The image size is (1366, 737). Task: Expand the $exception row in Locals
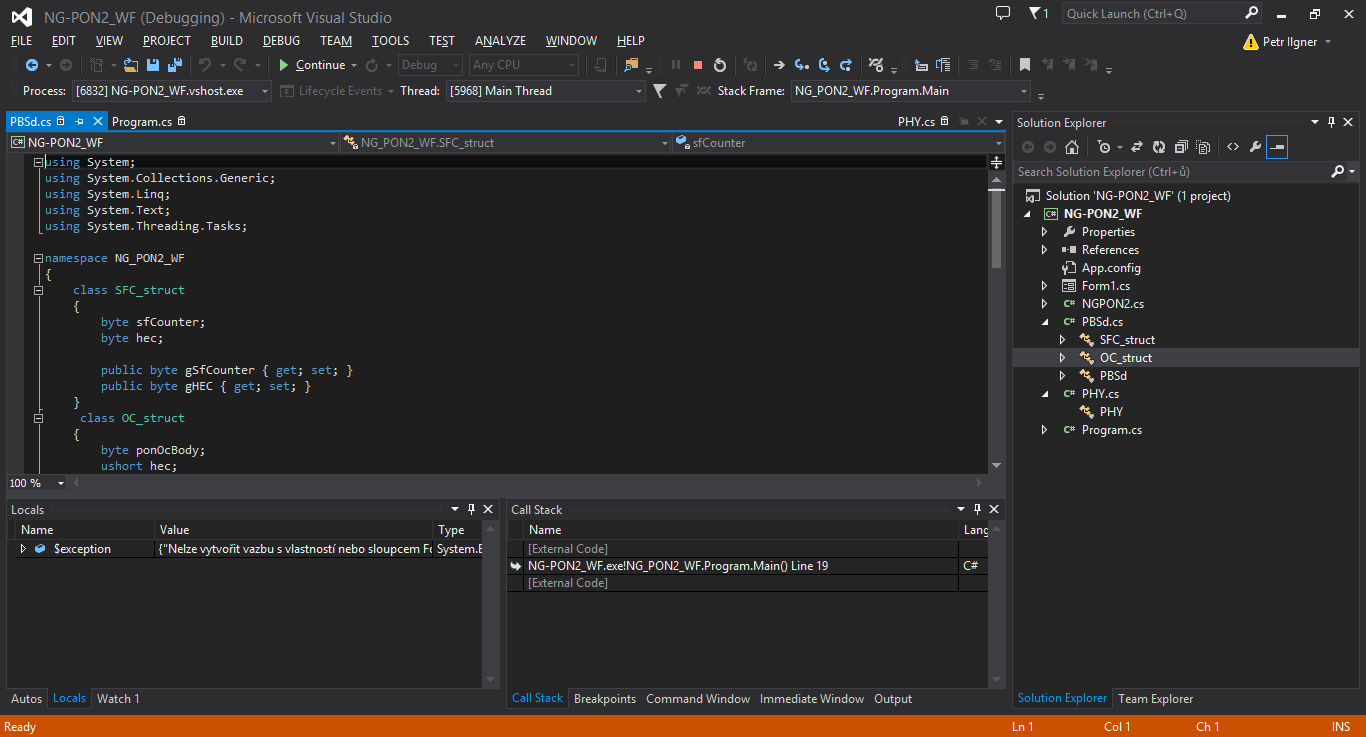coord(23,549)
